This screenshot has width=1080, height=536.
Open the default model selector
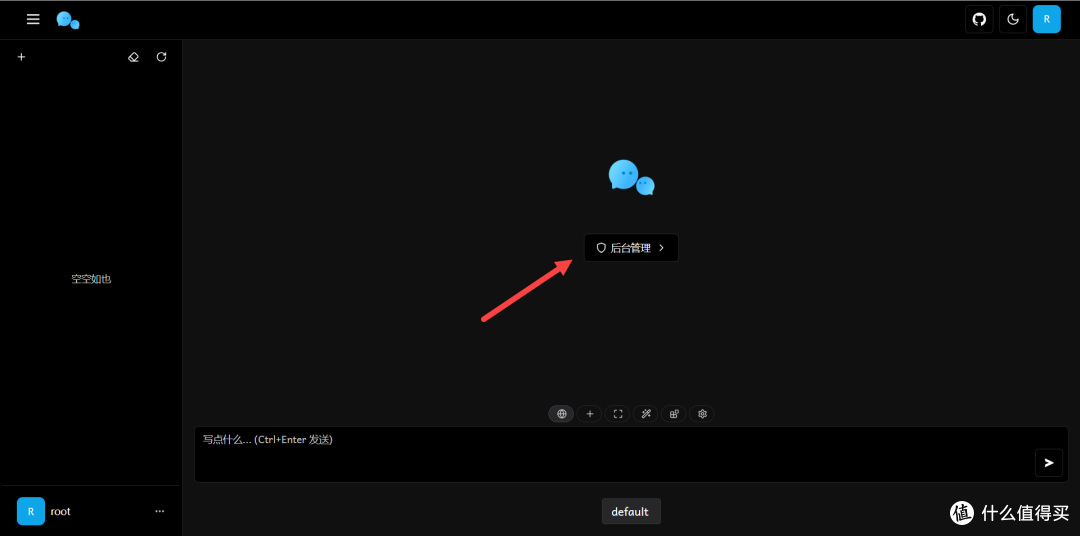click(631, 511)
